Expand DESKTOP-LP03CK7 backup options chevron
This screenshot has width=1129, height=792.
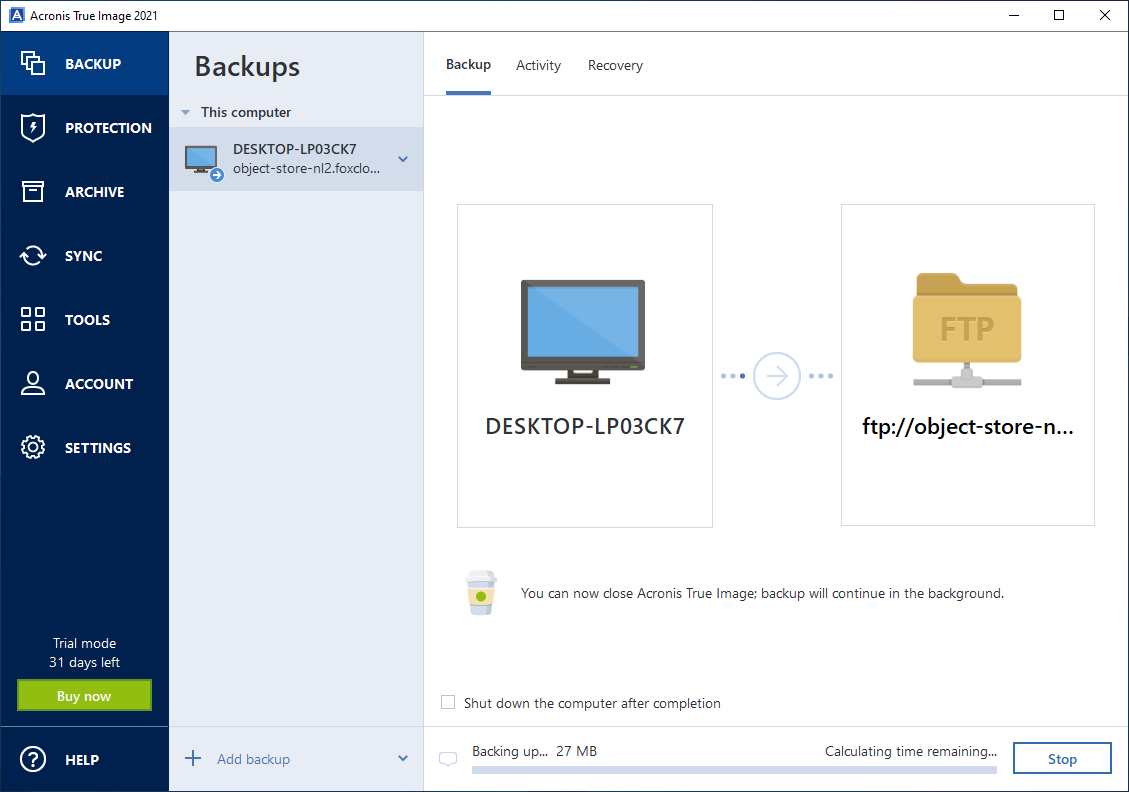pyautogui.click(x=403, y=159)
